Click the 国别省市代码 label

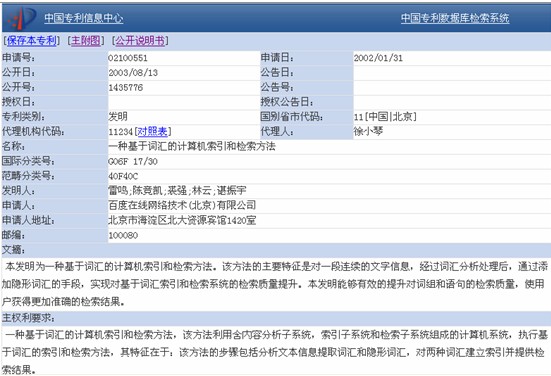(x=292, y=117)
